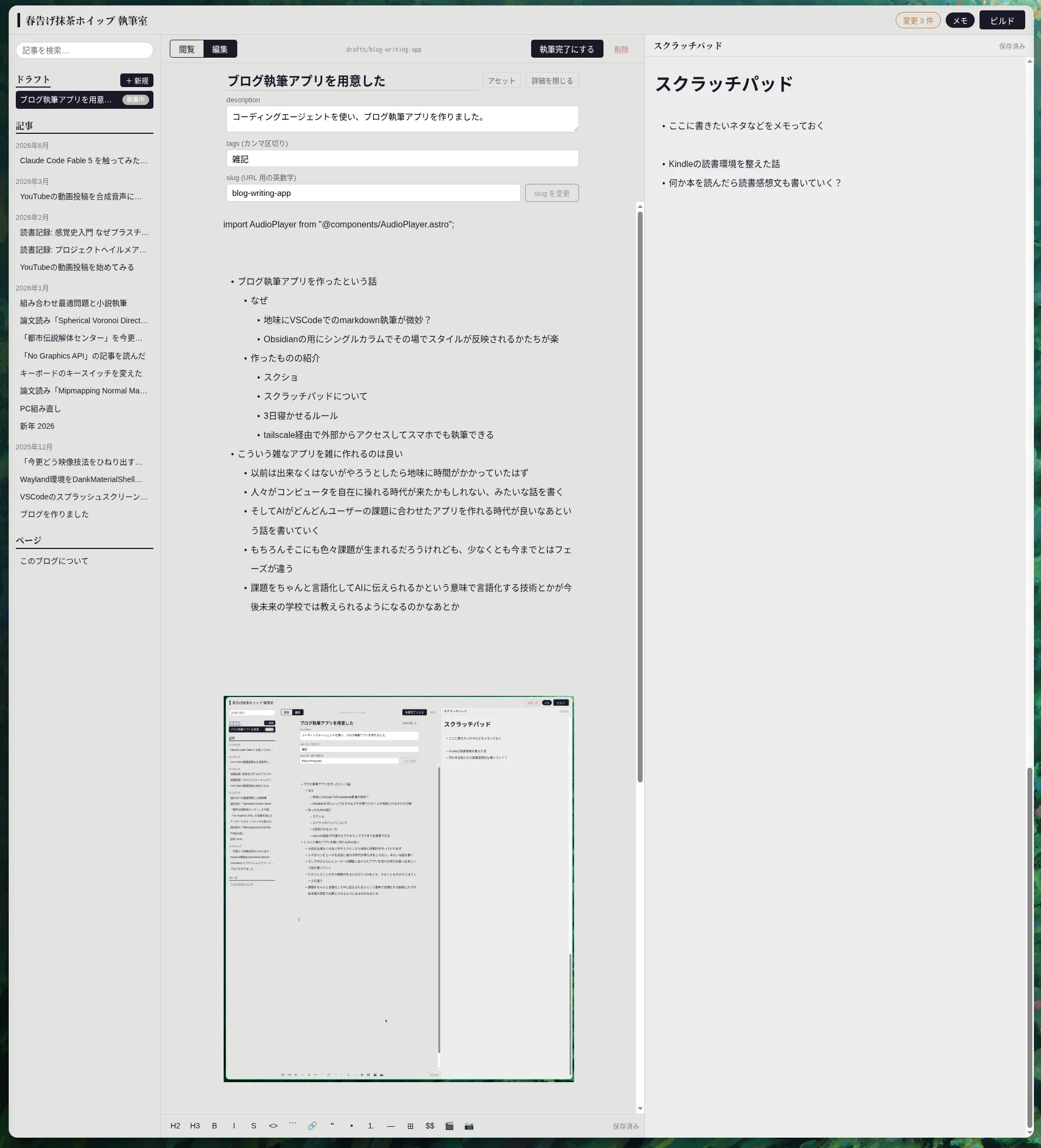Click the import AudioPlayer line in editor
Viewport: 1041px width, 1148px height.
click(x=339, y=224)
